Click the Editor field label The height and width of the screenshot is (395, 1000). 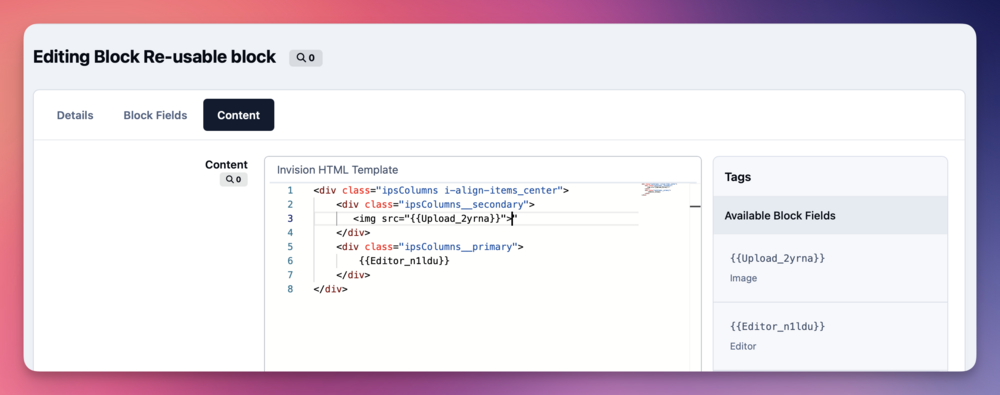743,346
